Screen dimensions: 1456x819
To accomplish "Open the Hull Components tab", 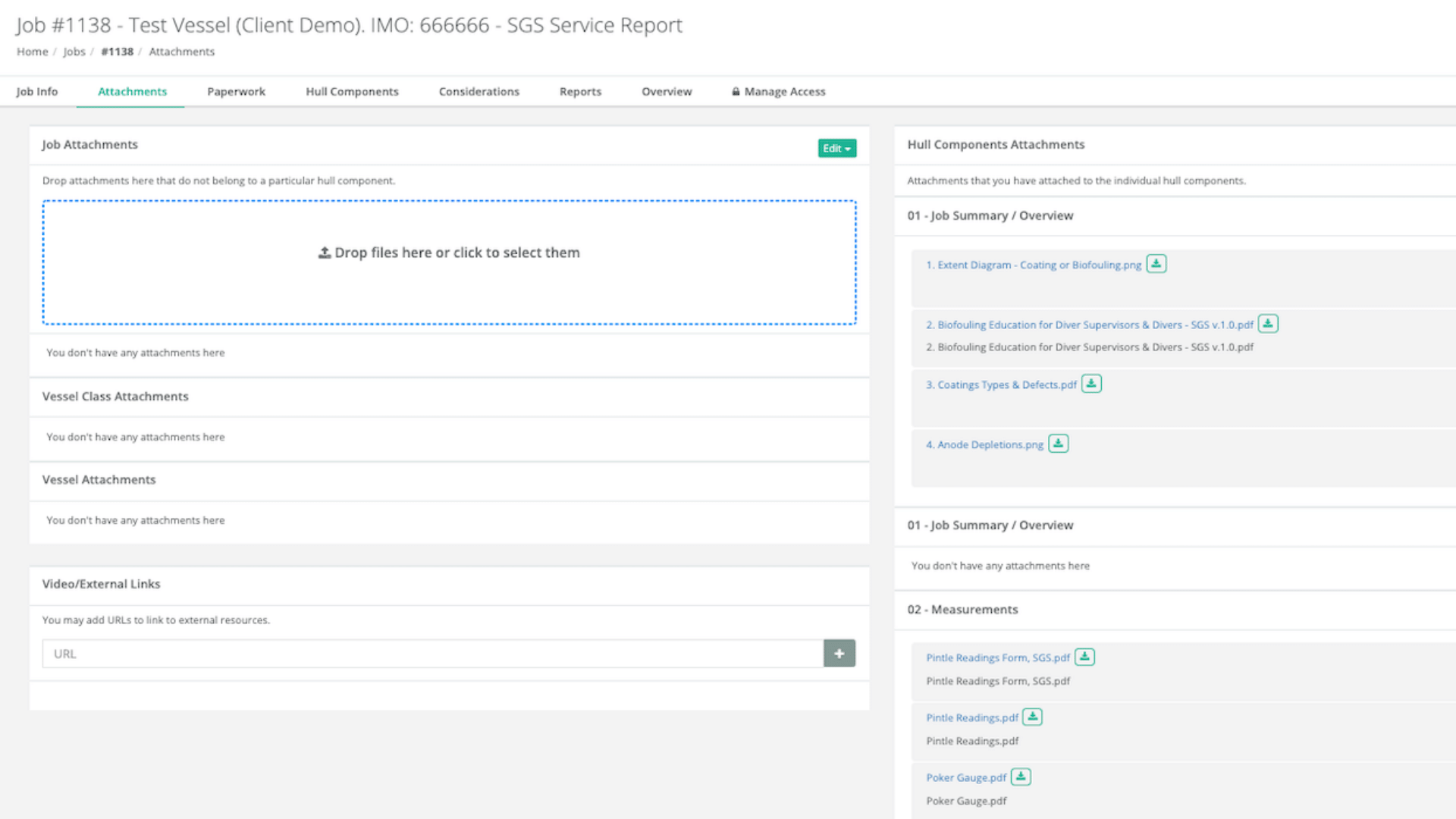I will coord(352,91).
